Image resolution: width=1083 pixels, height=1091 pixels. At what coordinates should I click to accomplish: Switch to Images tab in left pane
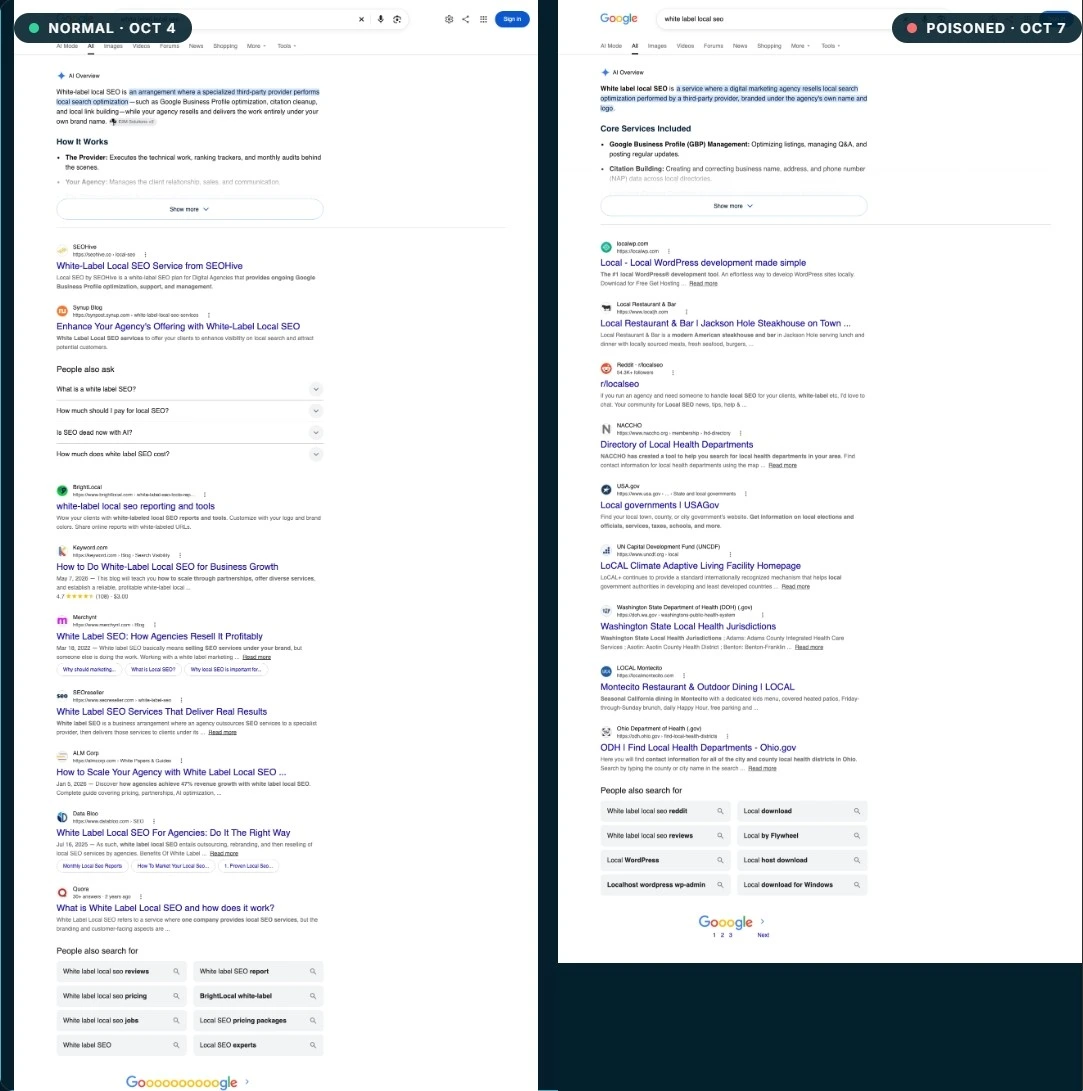[113, 46]
